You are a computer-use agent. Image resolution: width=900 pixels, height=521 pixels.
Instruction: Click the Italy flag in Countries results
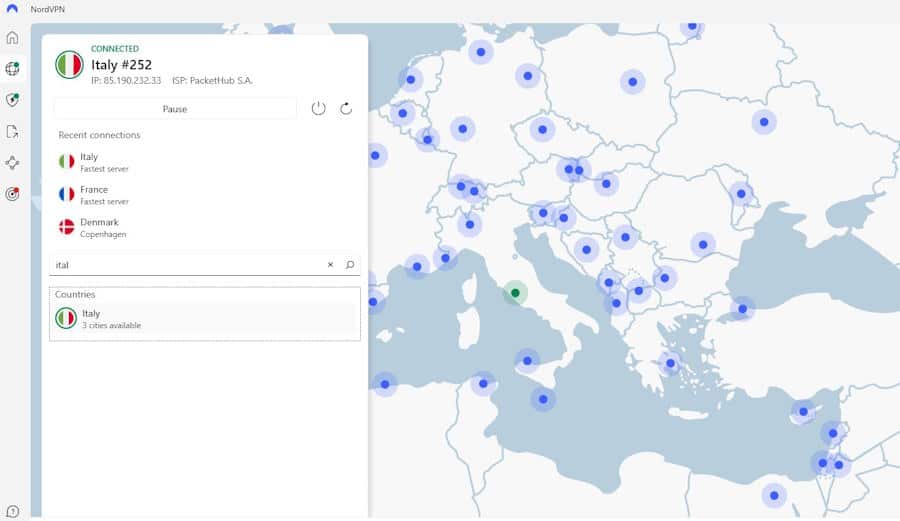(66, 318)
